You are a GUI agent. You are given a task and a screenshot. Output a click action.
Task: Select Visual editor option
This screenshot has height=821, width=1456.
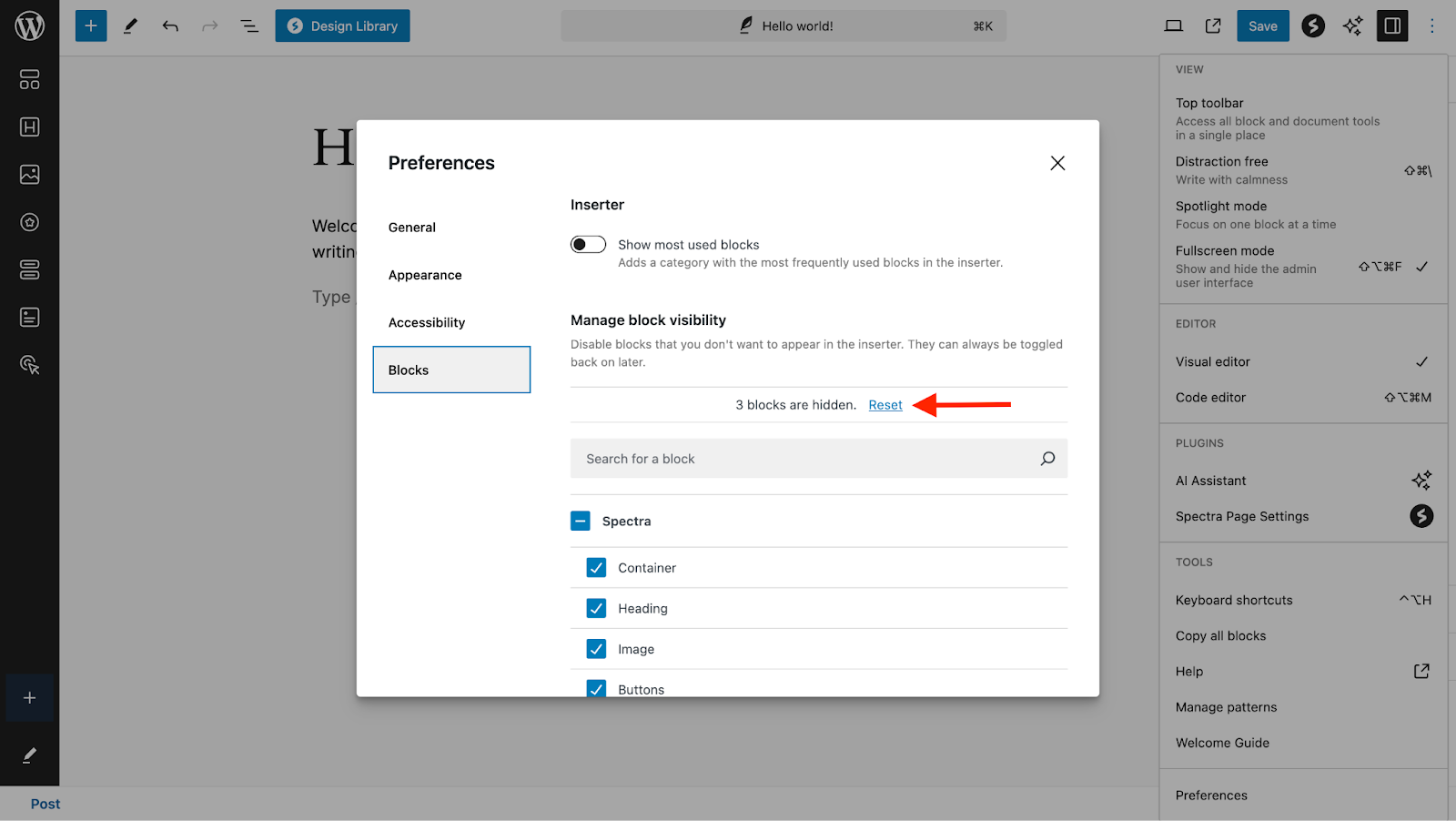pyautogui.click(x=1303, y=361)
